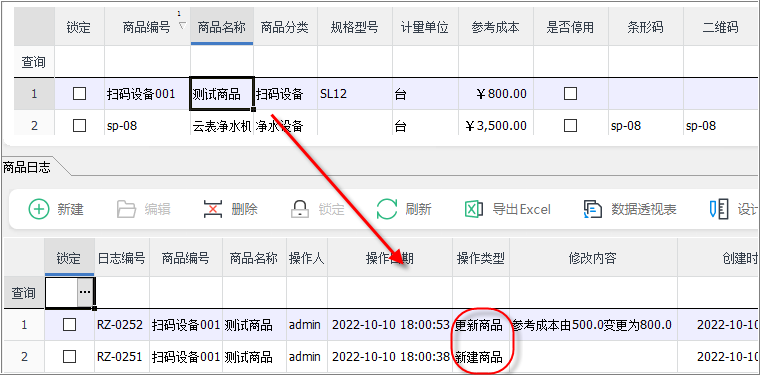The width and height of the screenshot is (760, 375).
Task: Check 锁定 box for log RZ-0252
Action: click(69, 325)
